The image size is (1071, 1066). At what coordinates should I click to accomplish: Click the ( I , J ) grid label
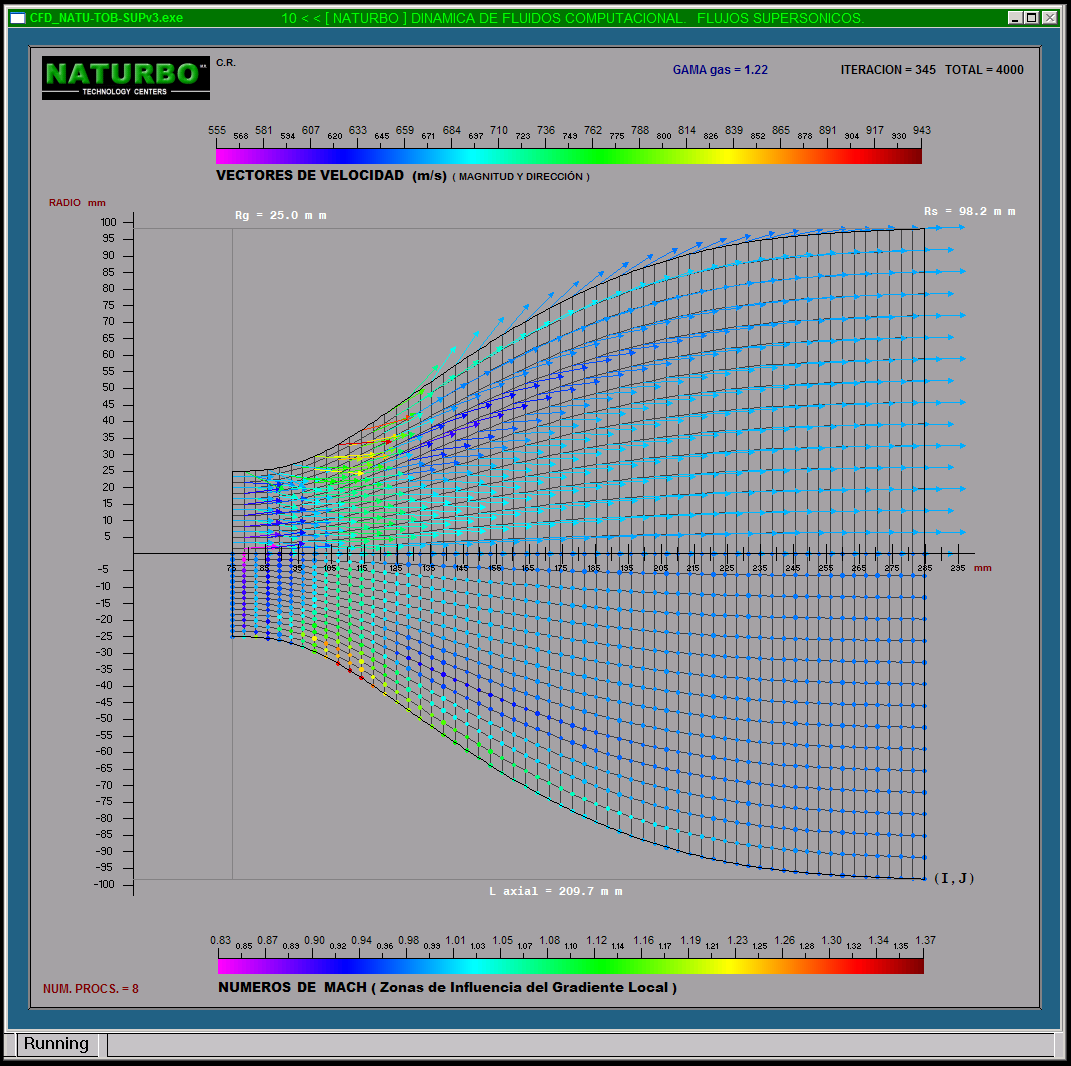coord(954,878)
